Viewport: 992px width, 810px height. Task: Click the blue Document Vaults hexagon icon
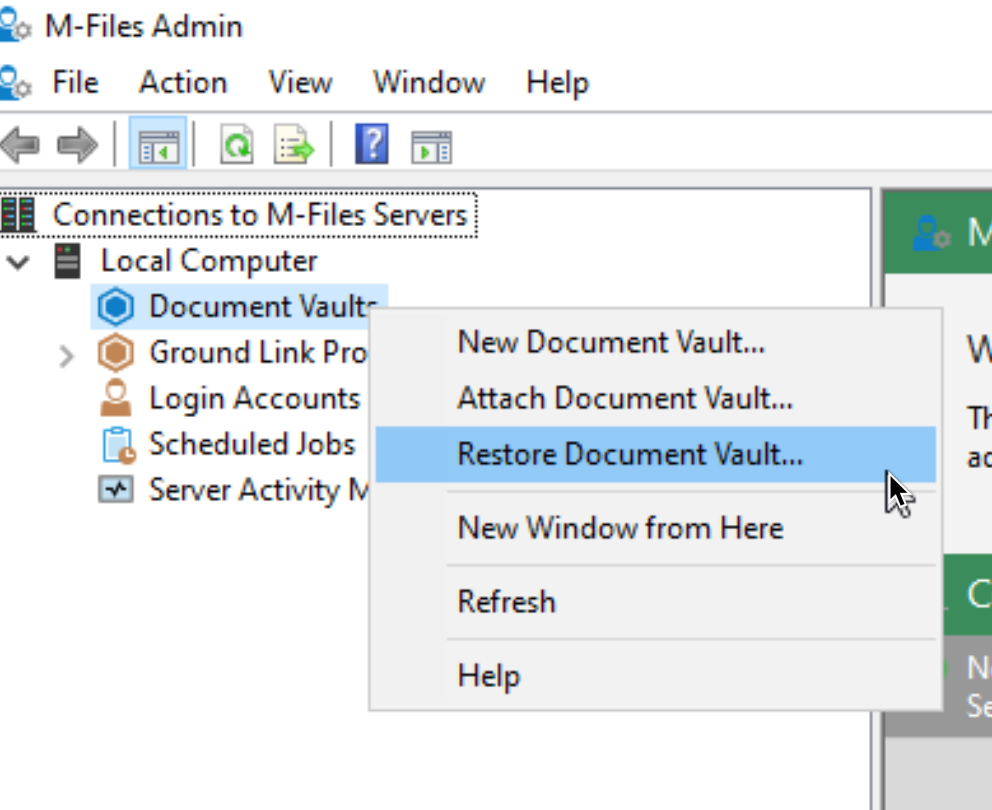pyautogui.click(x=116, y=306)
